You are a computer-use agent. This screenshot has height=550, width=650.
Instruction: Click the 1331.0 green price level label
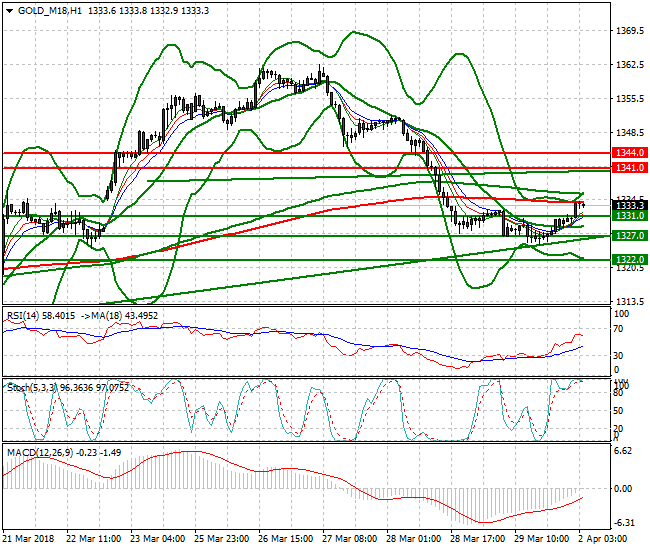[x=630, y=216]
